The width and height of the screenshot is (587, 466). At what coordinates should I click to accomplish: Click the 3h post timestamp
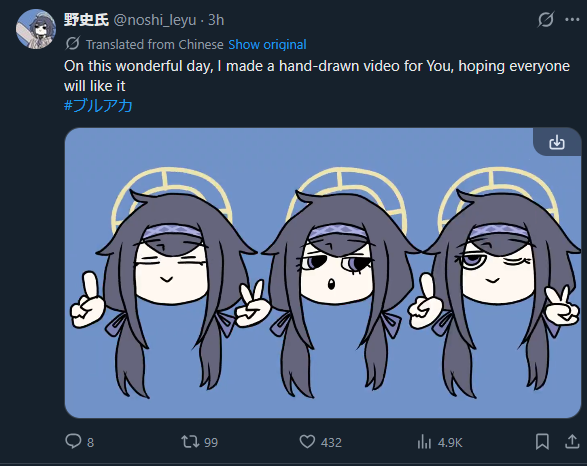216,20
